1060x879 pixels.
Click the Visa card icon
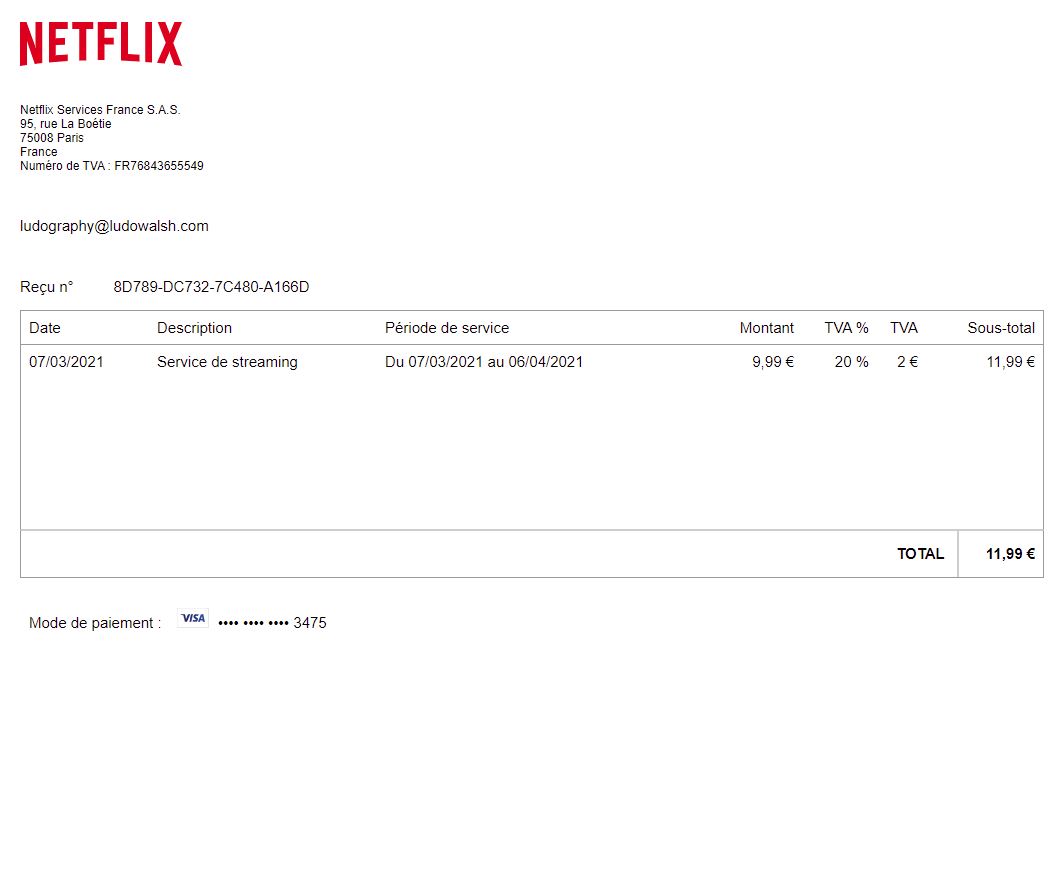[x=193, y=619]
